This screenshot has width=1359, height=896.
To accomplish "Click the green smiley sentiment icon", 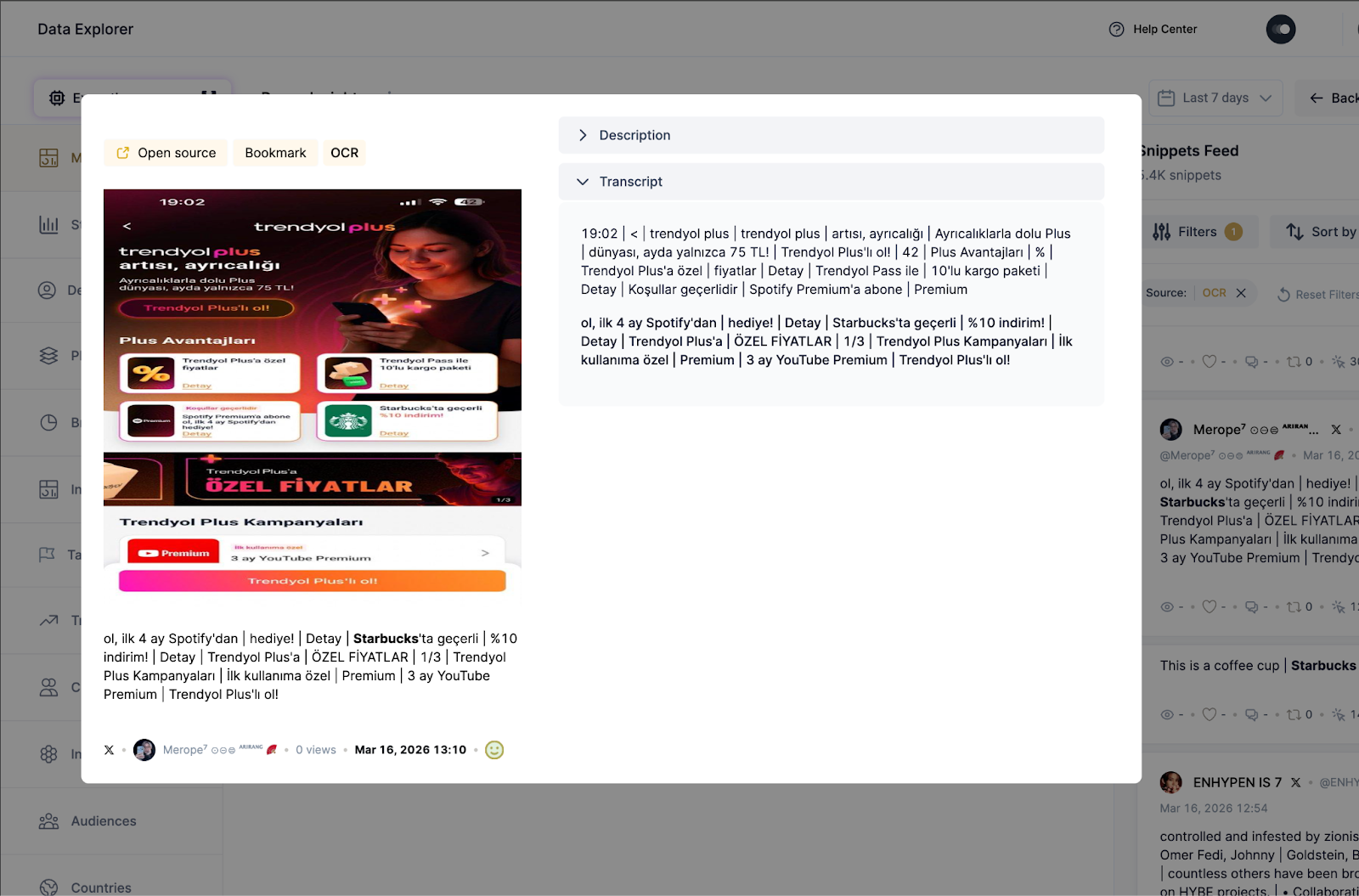I will click(494, 750).
